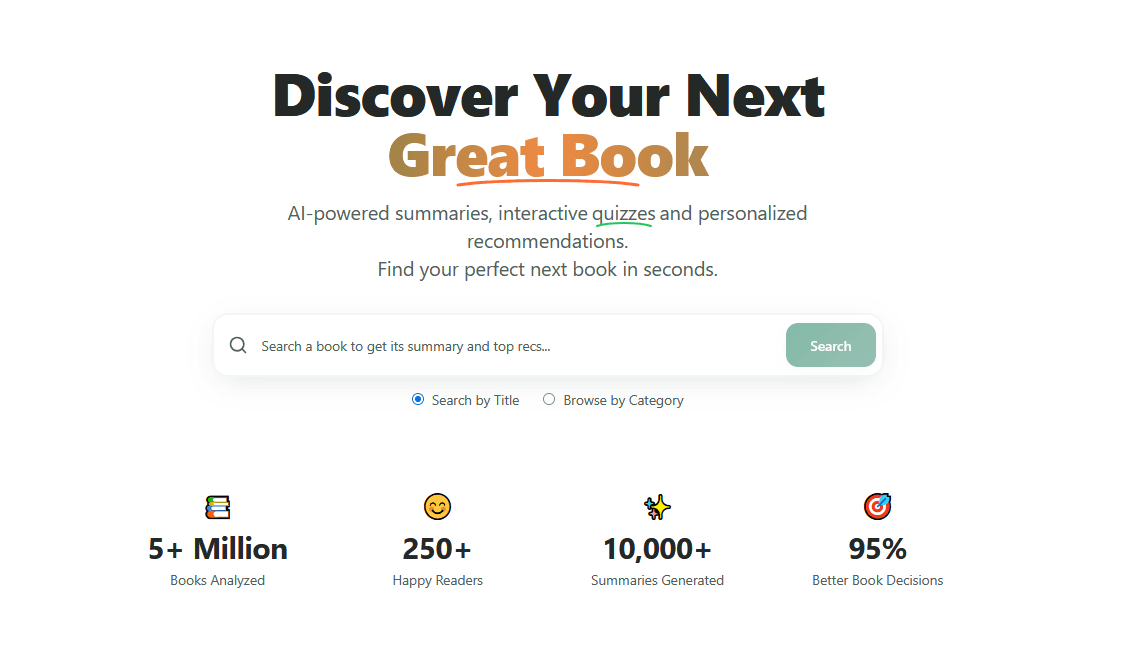The width and height of the screenshot is (1134, 664).
Task: Click the "250+" statistic number
Action: (437, 549)
